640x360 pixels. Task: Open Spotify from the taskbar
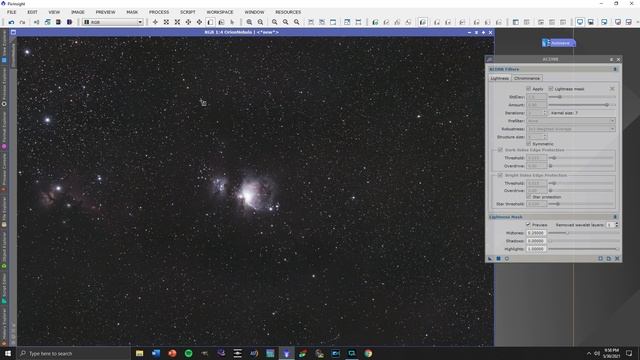click(x=189, y=353)
